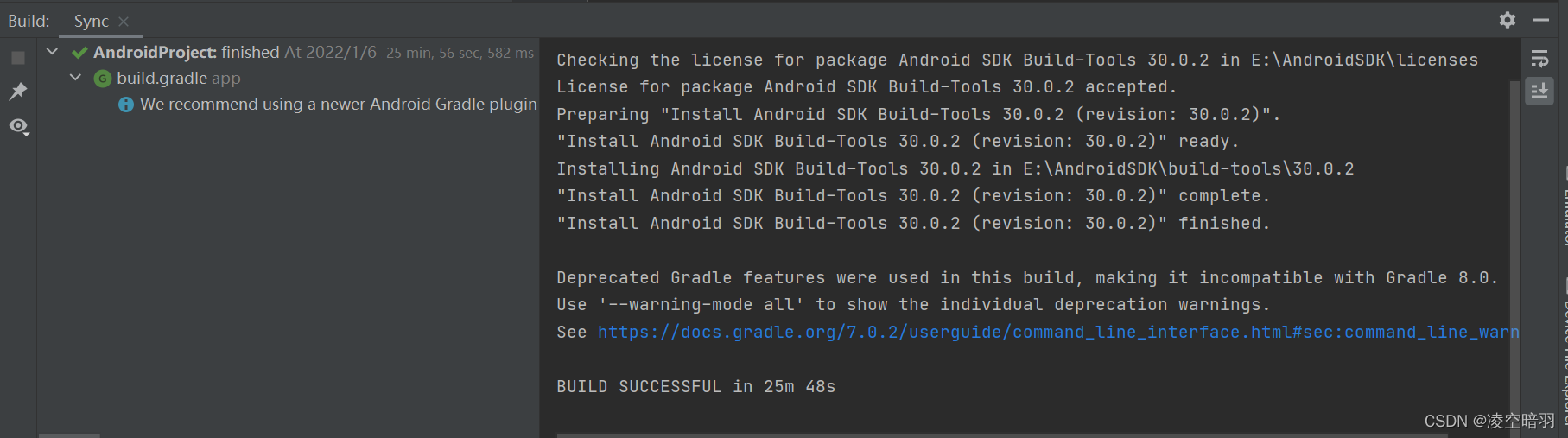Open the docs.gradle.org command line link

click(1058, 332)
